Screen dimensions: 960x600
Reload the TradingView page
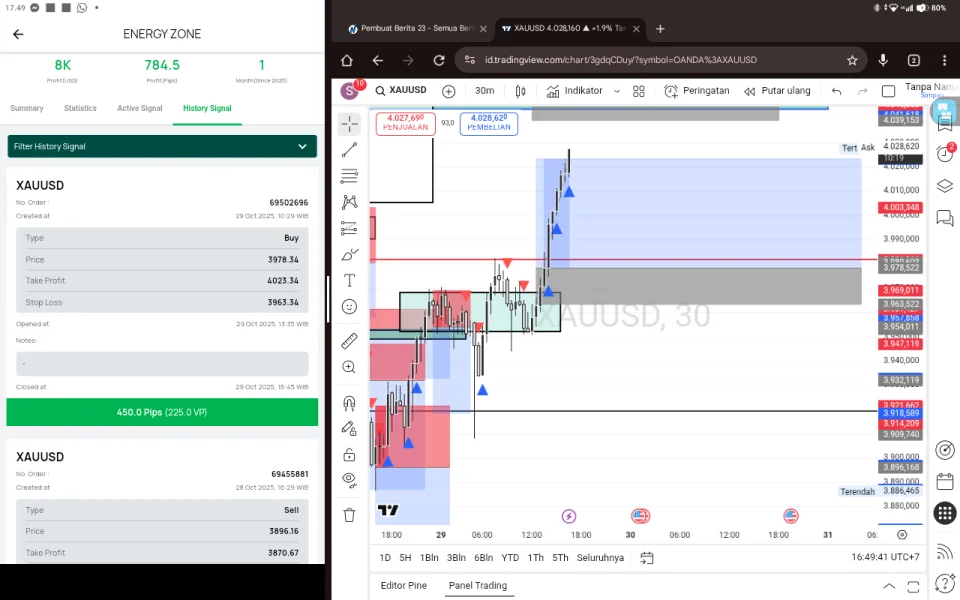click(x=439, y=60)
